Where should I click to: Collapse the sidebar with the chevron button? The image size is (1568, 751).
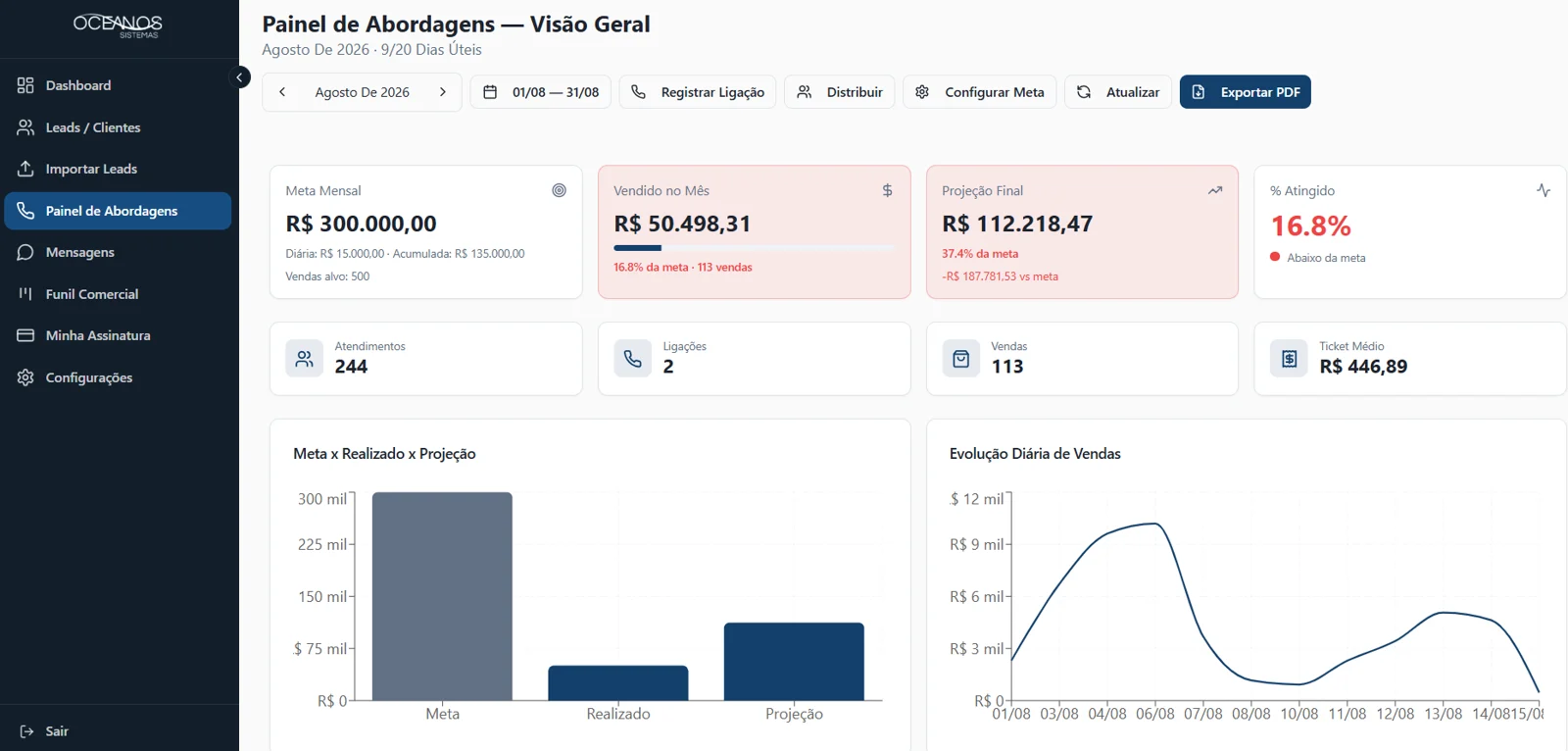click(x=239, y=77)
